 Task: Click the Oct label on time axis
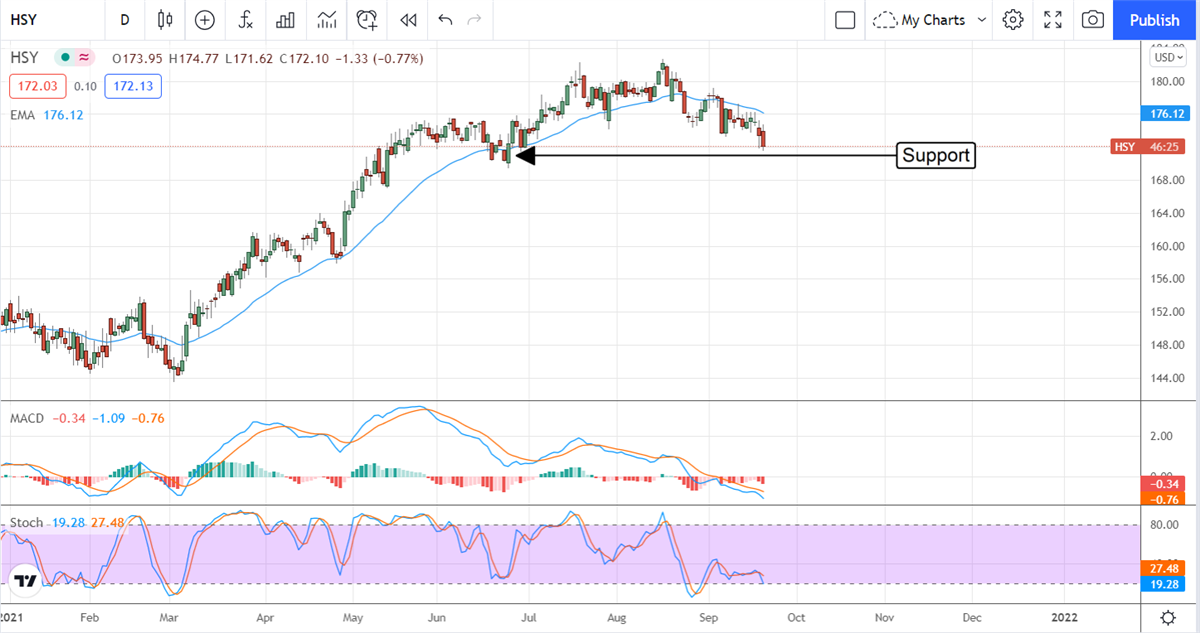pos(796,618)
